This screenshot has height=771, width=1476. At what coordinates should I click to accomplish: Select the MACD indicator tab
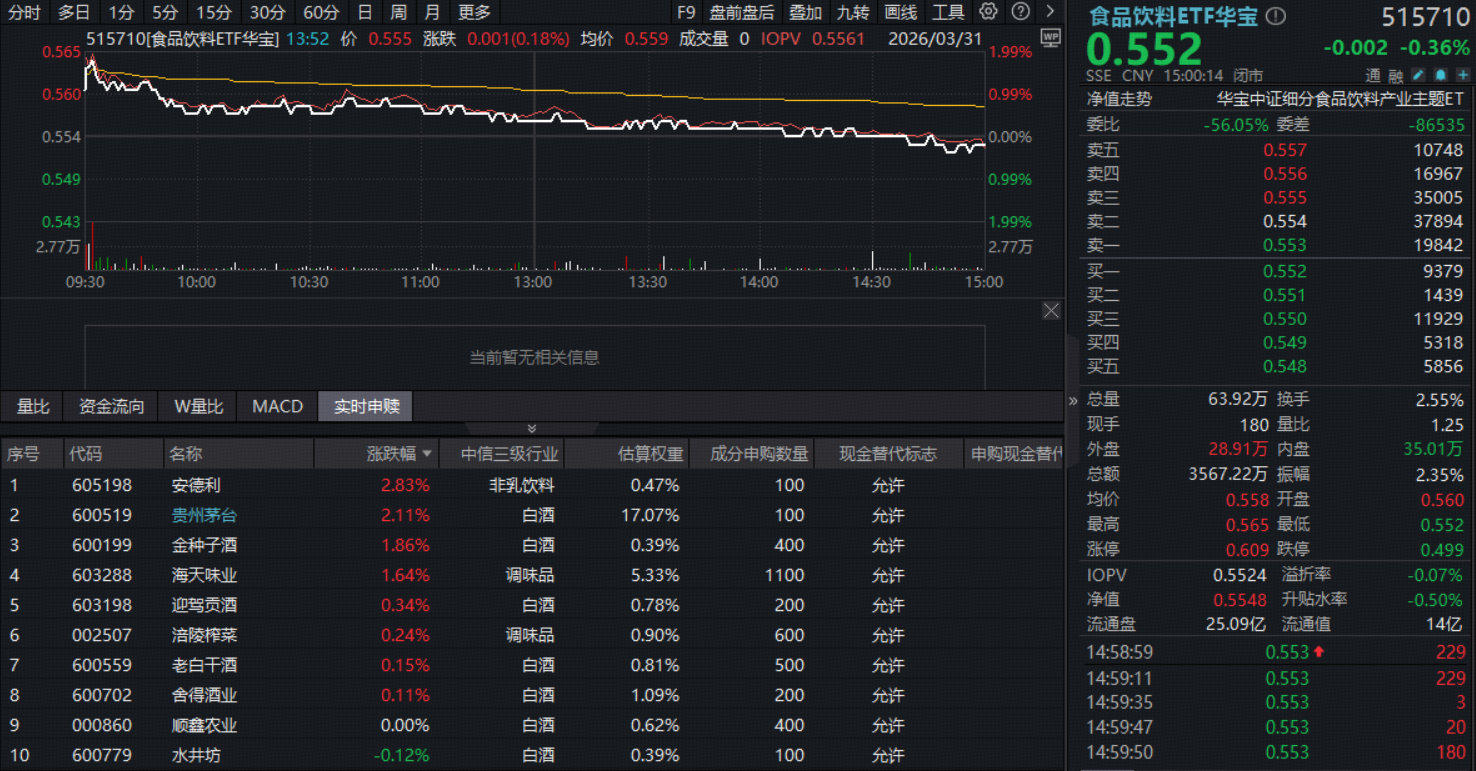coord(277,406)
